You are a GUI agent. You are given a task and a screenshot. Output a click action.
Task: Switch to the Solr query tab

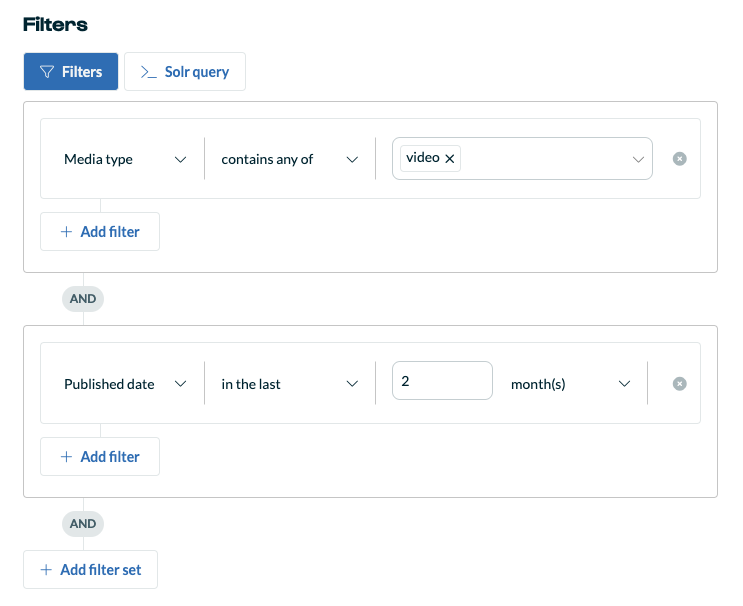click(x=185, y=72)
